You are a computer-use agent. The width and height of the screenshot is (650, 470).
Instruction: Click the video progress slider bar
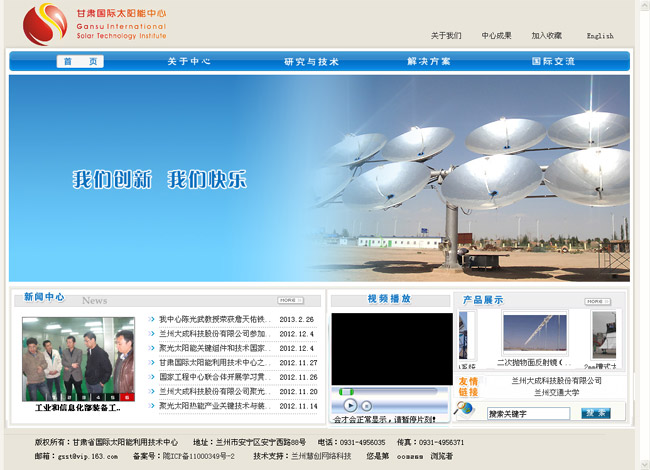(390, 391)
